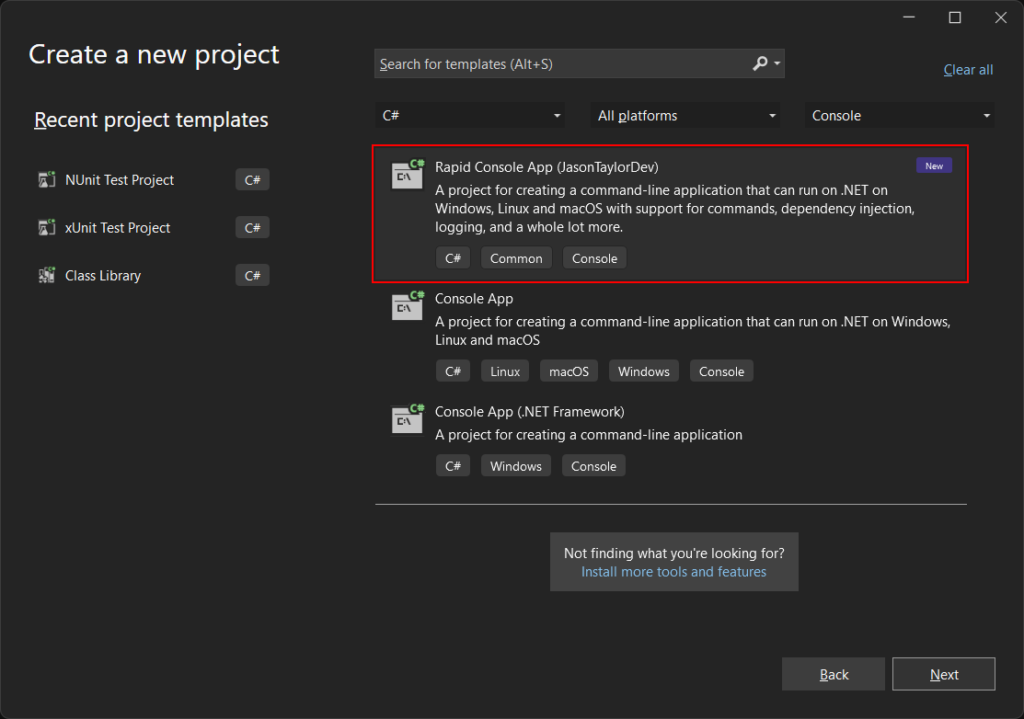Choose xUnit Test Project from recent templates
Screen dimensions: 1024x719
pyautogui.click(x=118, y=228)
